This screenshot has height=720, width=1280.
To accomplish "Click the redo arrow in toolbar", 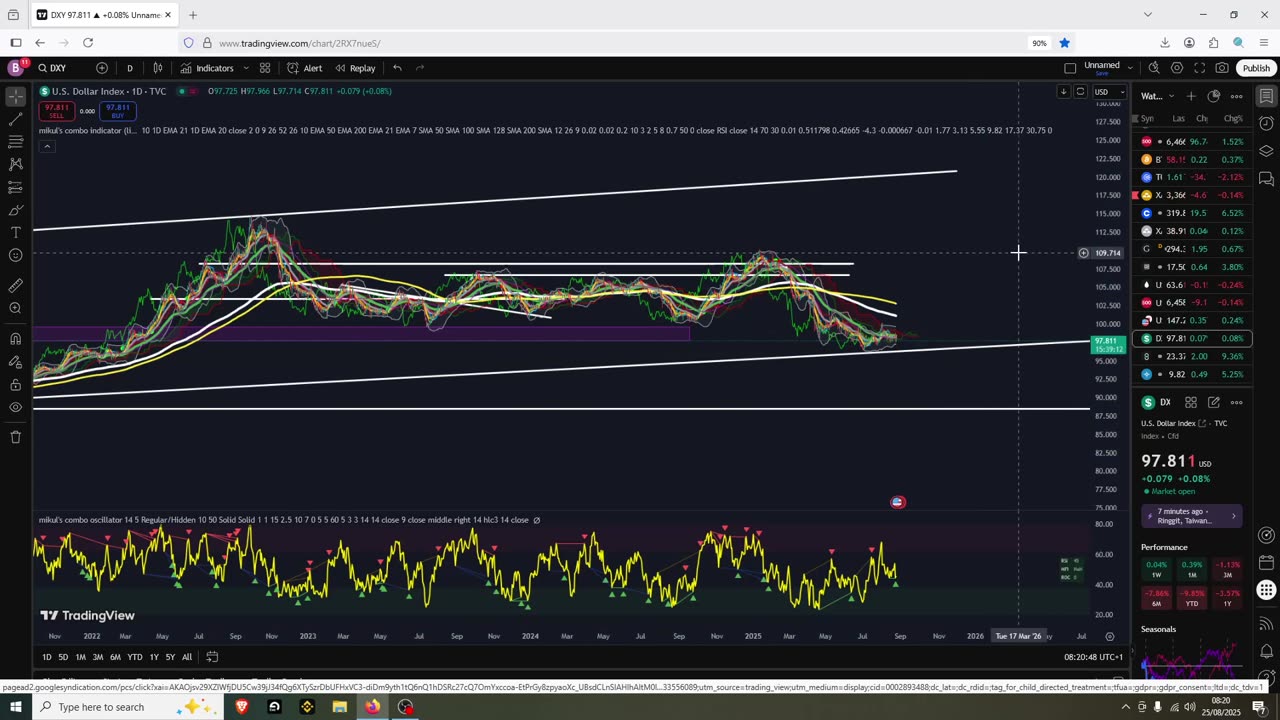I will click(420, 68).
